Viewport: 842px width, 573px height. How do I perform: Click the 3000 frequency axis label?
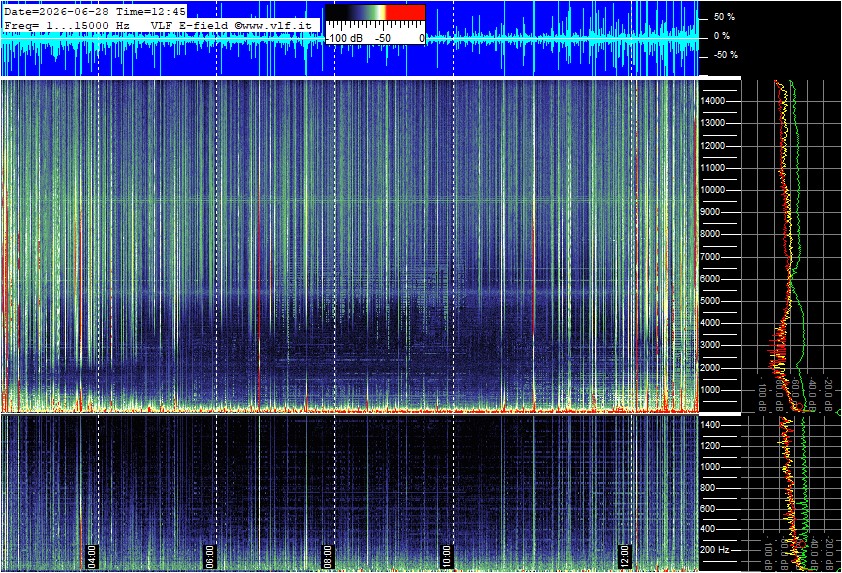point(710,345)
